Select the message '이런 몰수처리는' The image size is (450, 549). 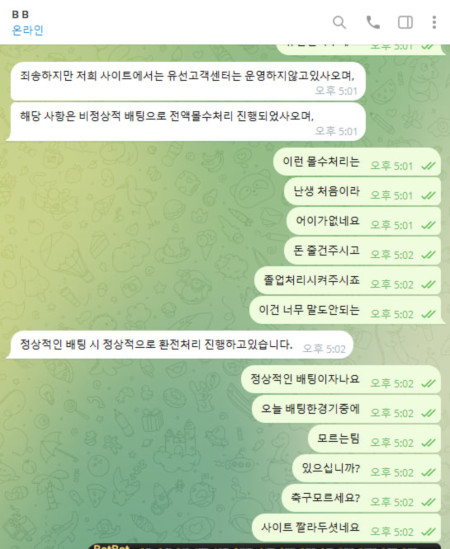(356, 162)
